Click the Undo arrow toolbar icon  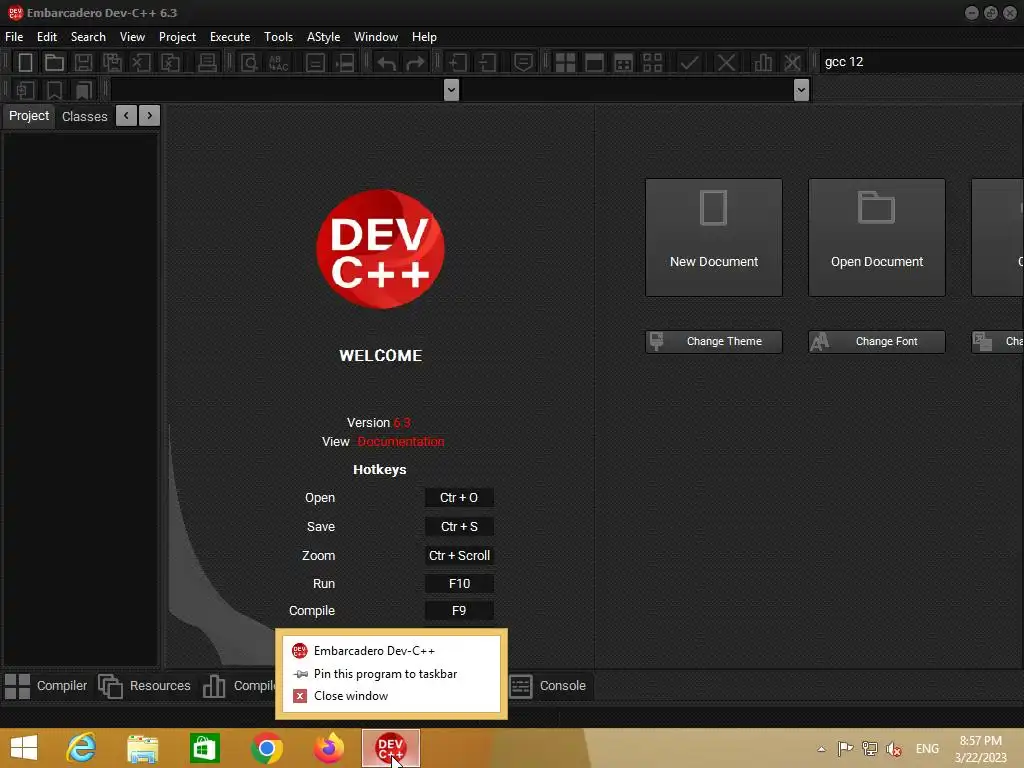pyautogui.click(x=386, y=63)
